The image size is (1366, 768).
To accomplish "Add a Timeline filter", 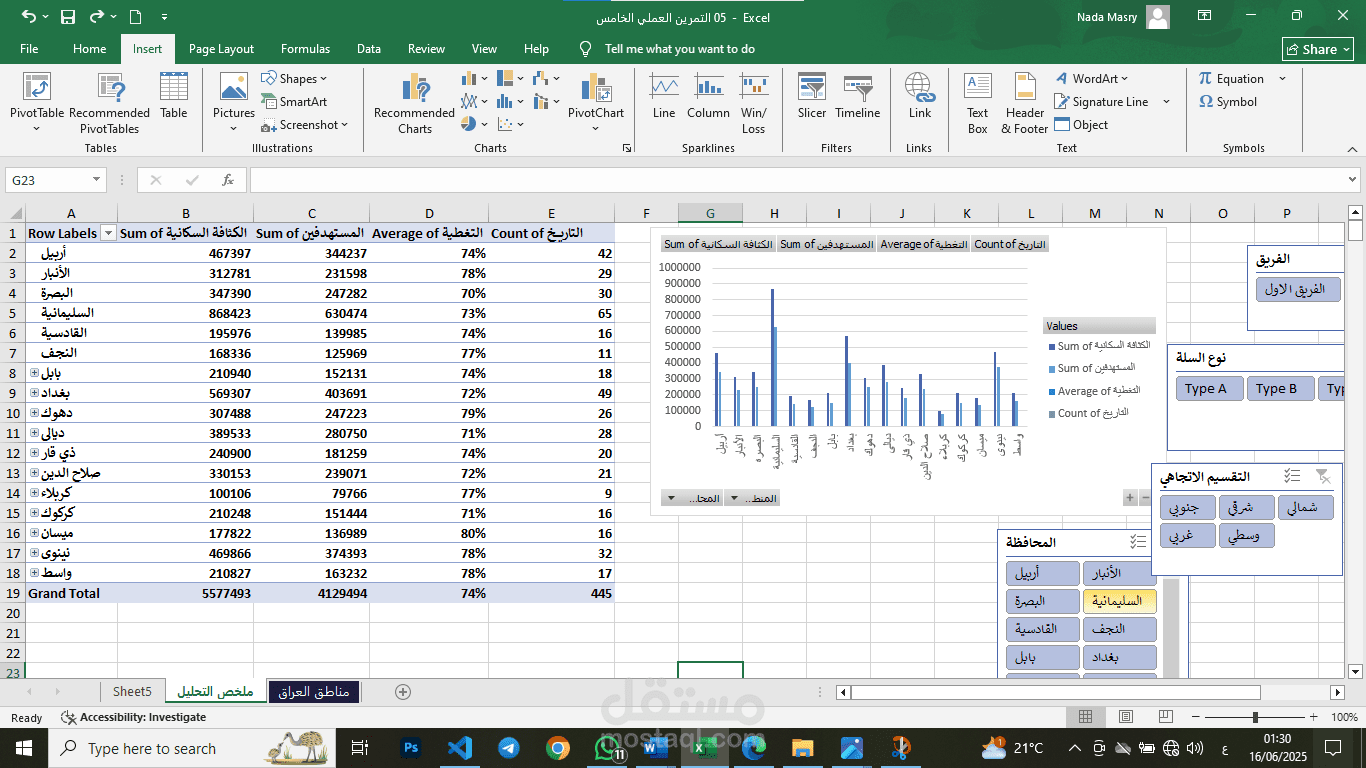I will pos(857,95).
